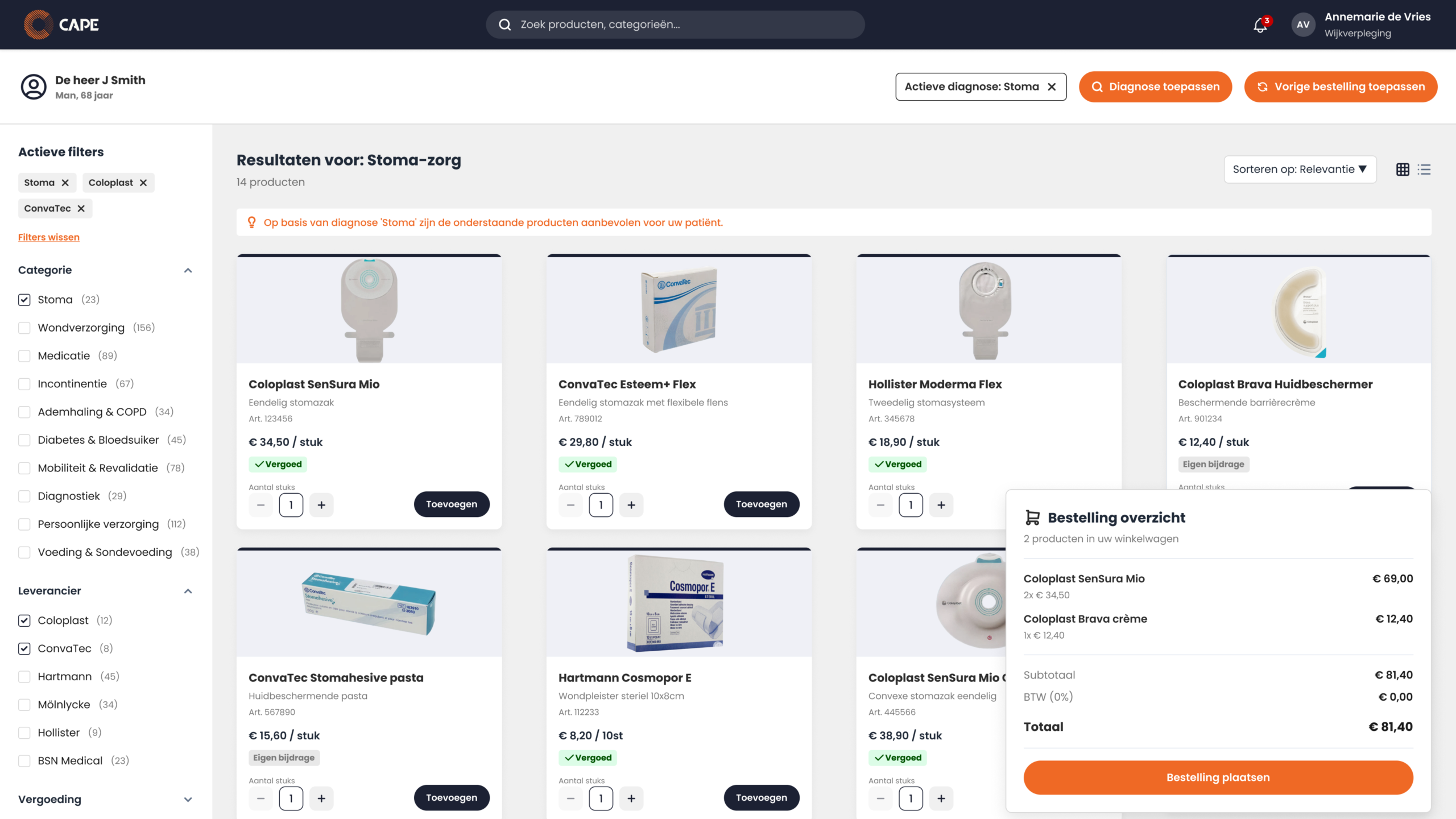1456x819 pixels.
Task: Check the Diabetes & Bloedsuiker category
Action: (x=24, y=440)
